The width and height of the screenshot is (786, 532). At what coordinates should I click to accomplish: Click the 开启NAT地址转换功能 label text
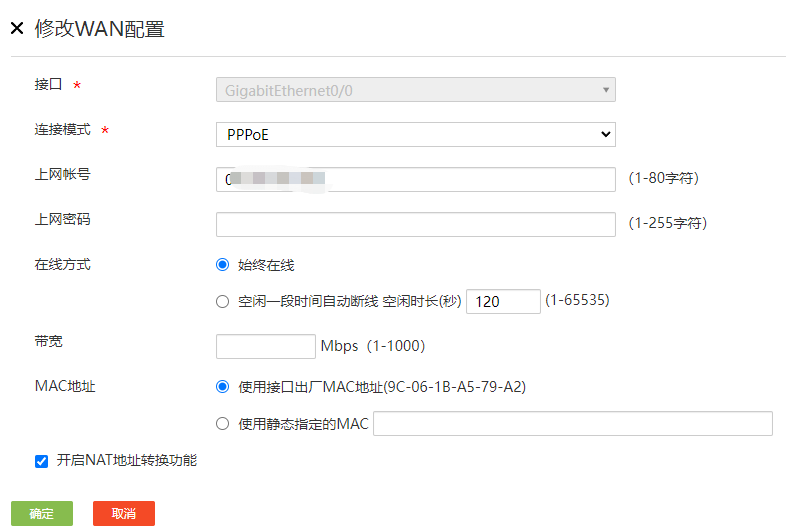coord(127,461)
